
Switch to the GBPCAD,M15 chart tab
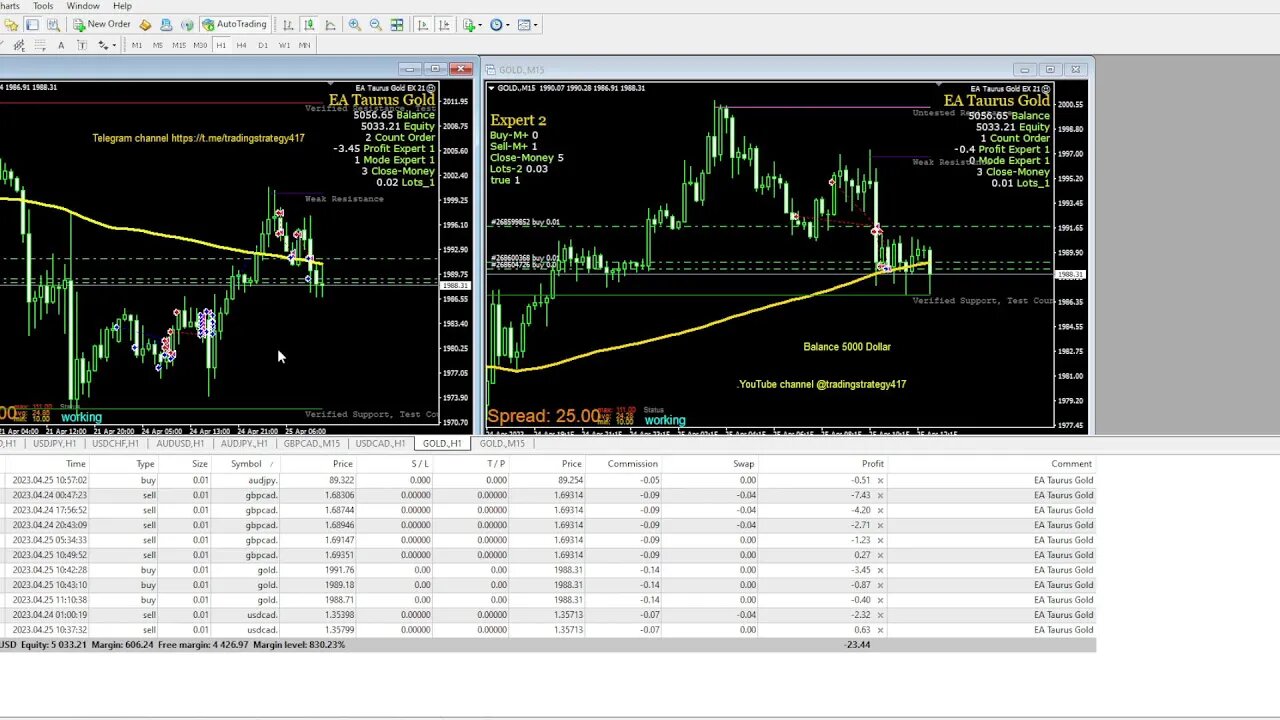coord(311,443)
